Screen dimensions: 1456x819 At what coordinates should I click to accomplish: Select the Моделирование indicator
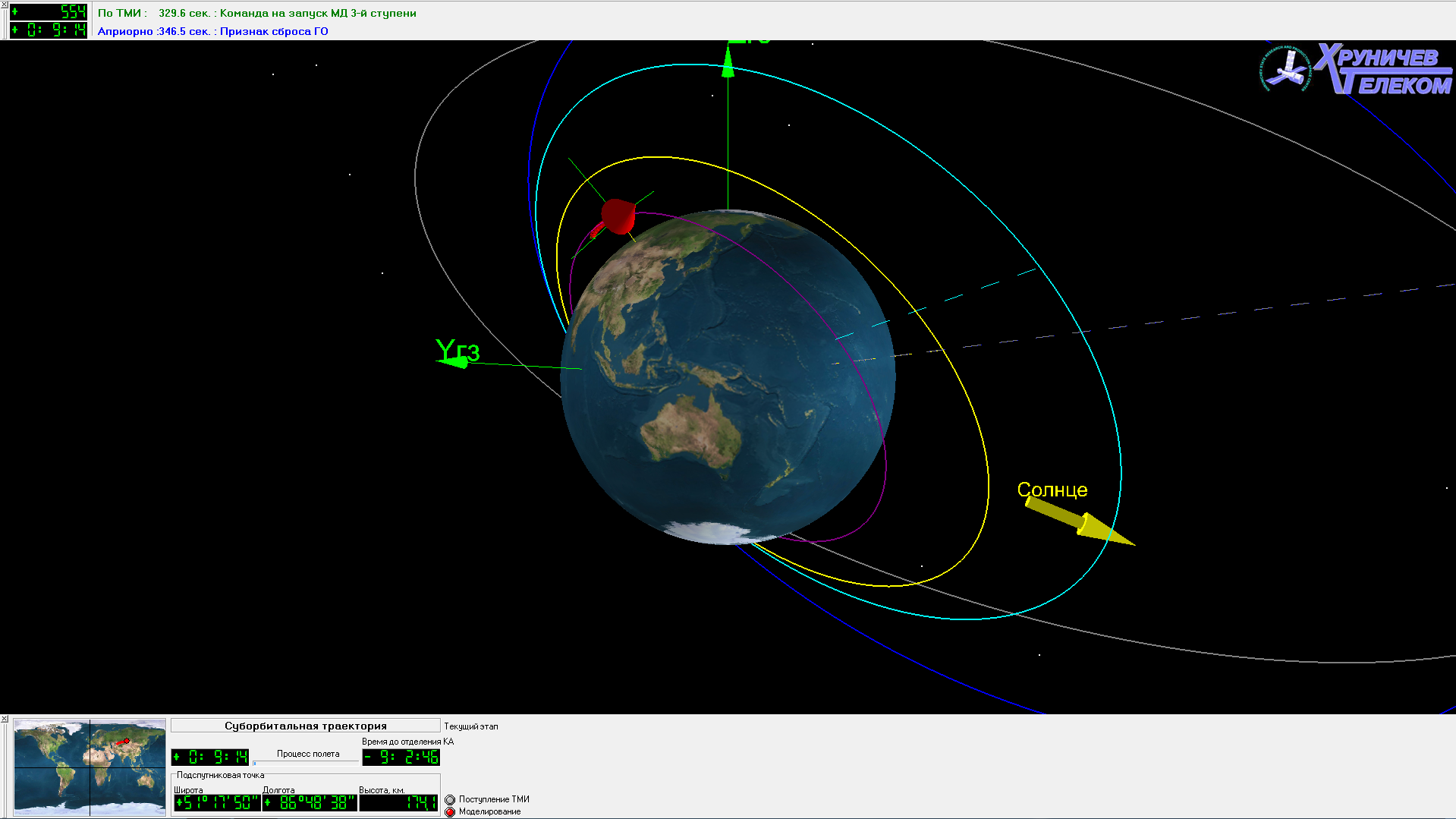coord(450,811)
